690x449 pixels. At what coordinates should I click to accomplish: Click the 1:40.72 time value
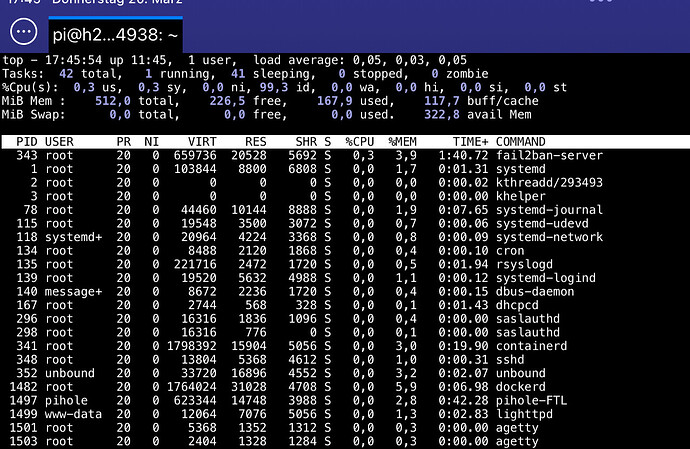pyautogui.click(x=463, y=155)
